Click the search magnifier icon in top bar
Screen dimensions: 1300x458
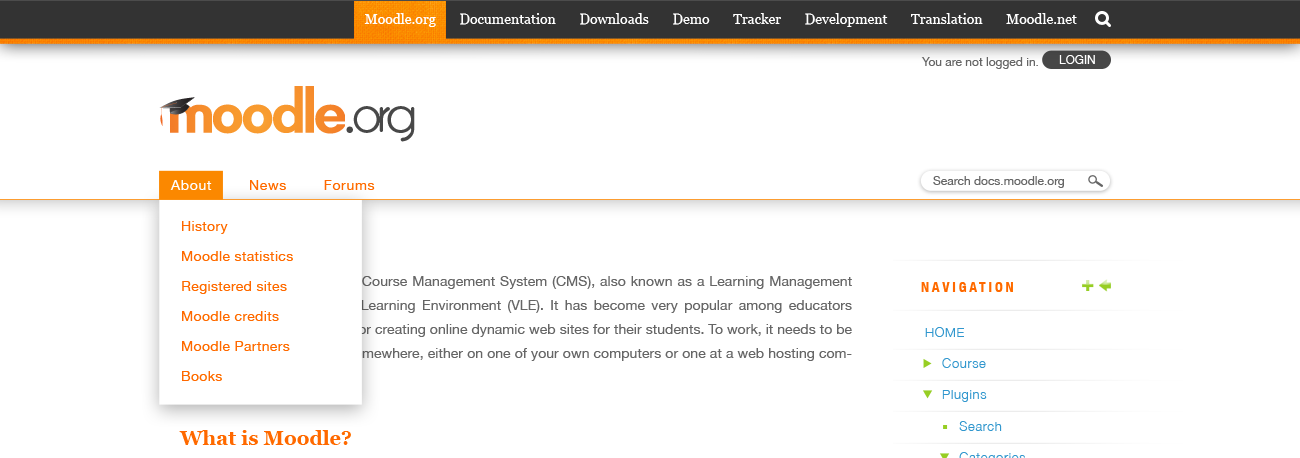(1103, 19)
